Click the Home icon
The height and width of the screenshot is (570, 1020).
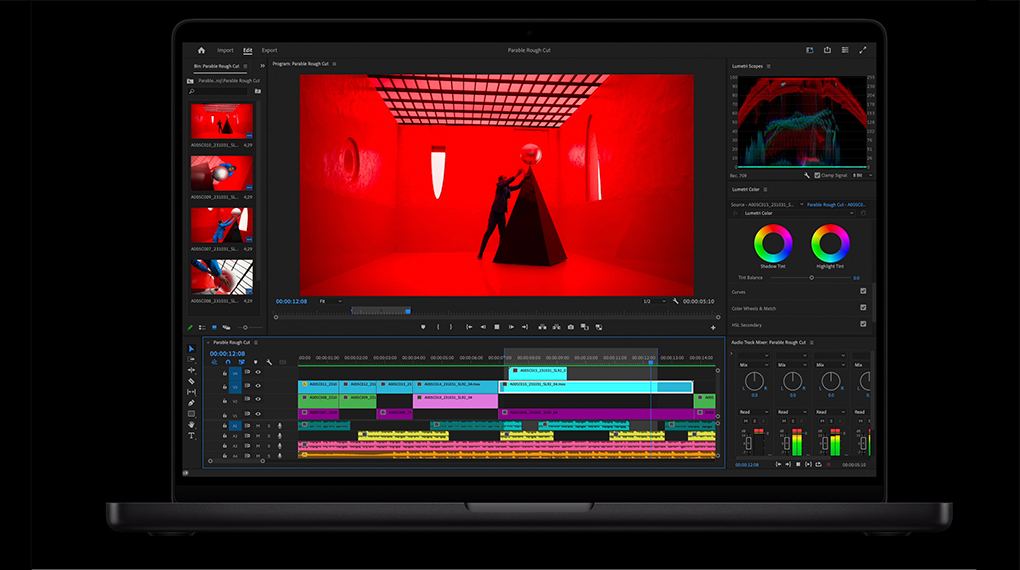click(x=201, y=50)
